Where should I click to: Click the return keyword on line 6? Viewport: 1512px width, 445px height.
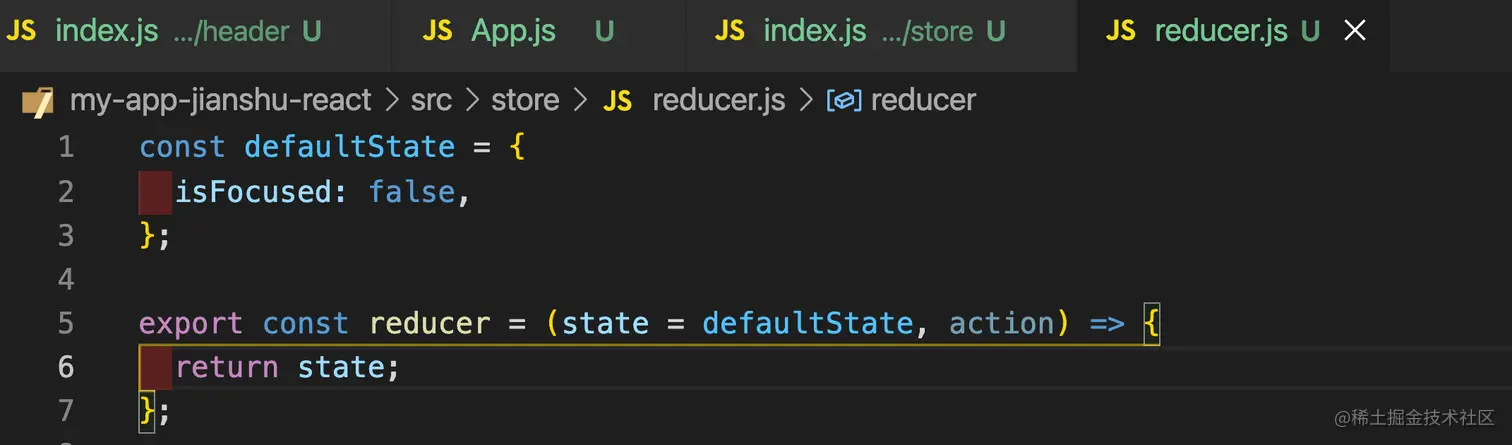point(227,368)
